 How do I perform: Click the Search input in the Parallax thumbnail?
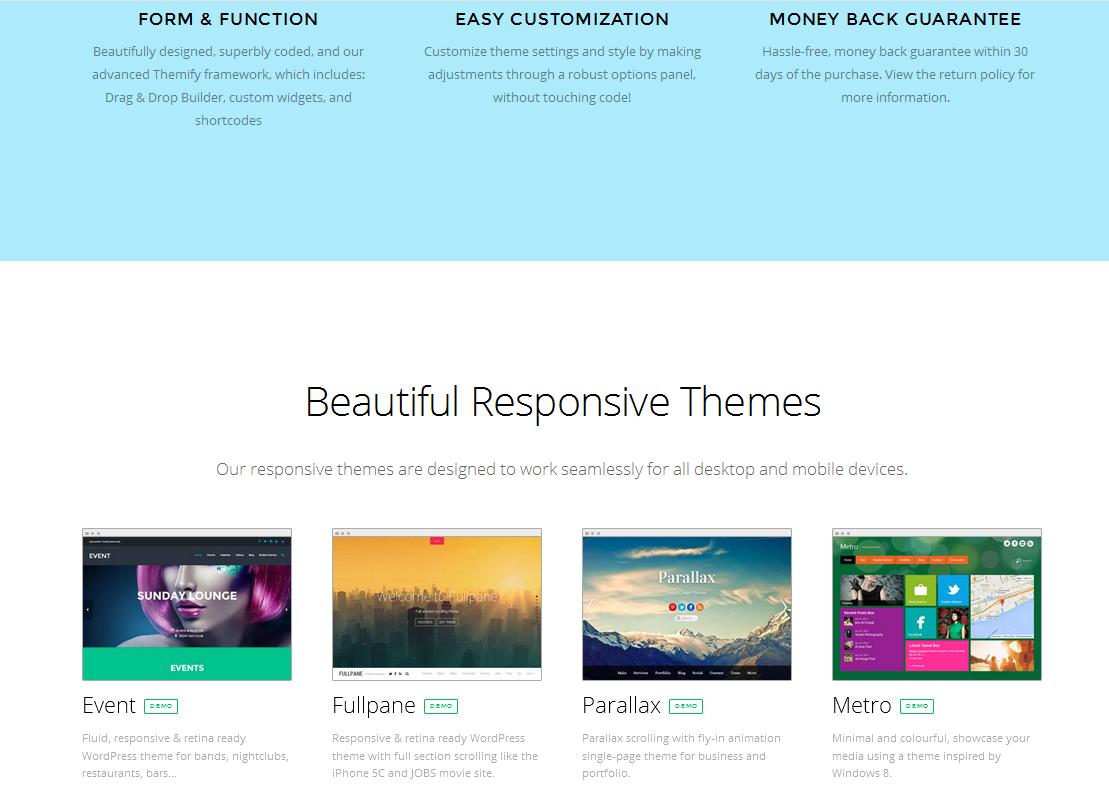point(687,617)
